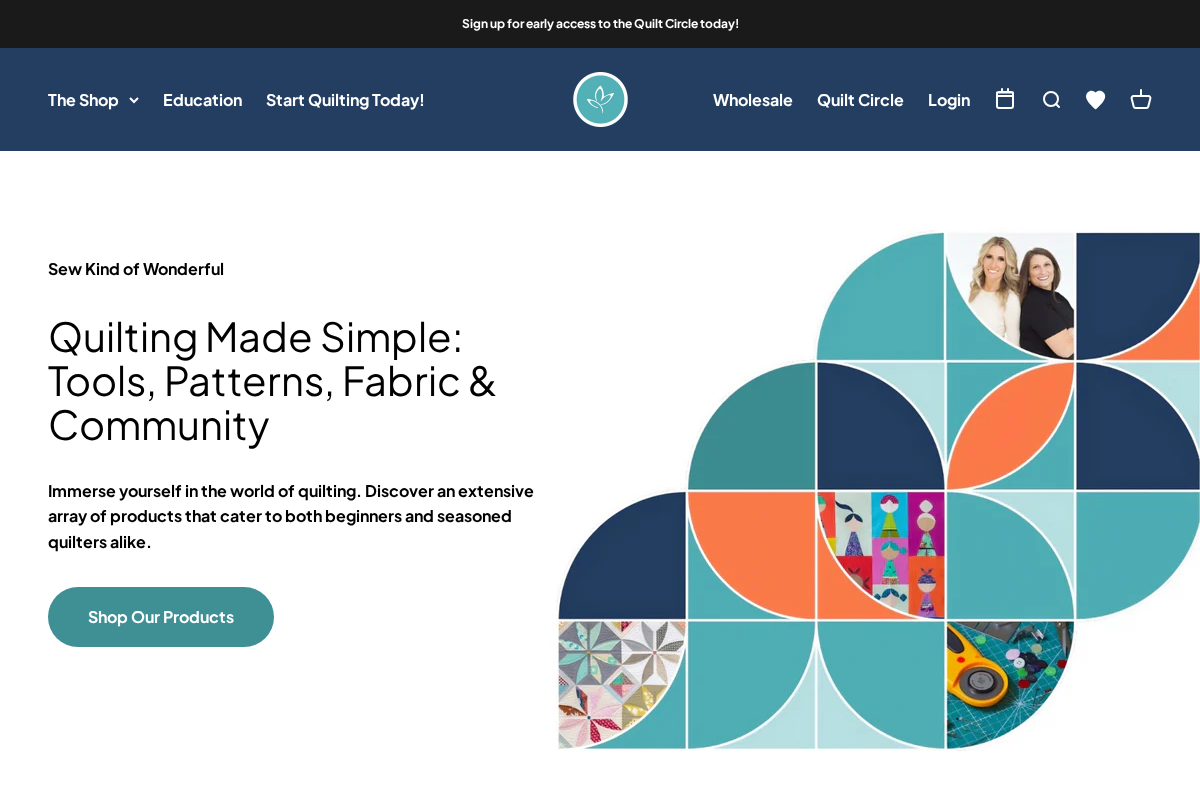This screenshot has width=1200, height=800.
Task: Click the Sew Kind of Wonderful tagline
Action: click(135, 269)
